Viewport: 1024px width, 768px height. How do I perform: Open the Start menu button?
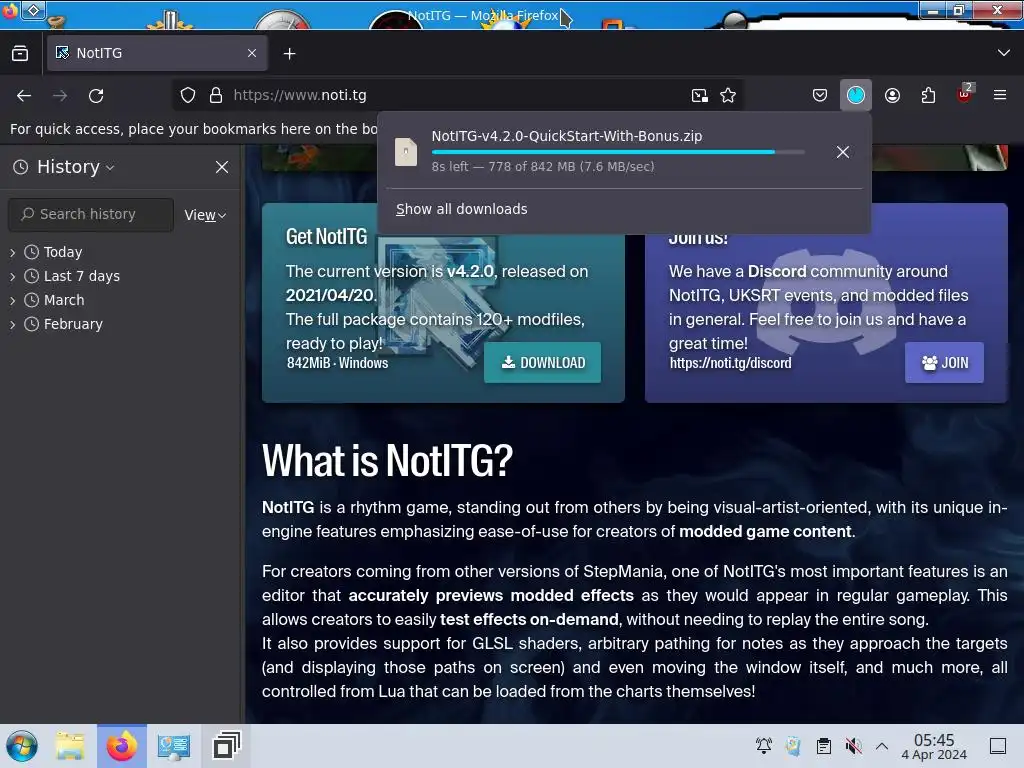tap(22, 746)
